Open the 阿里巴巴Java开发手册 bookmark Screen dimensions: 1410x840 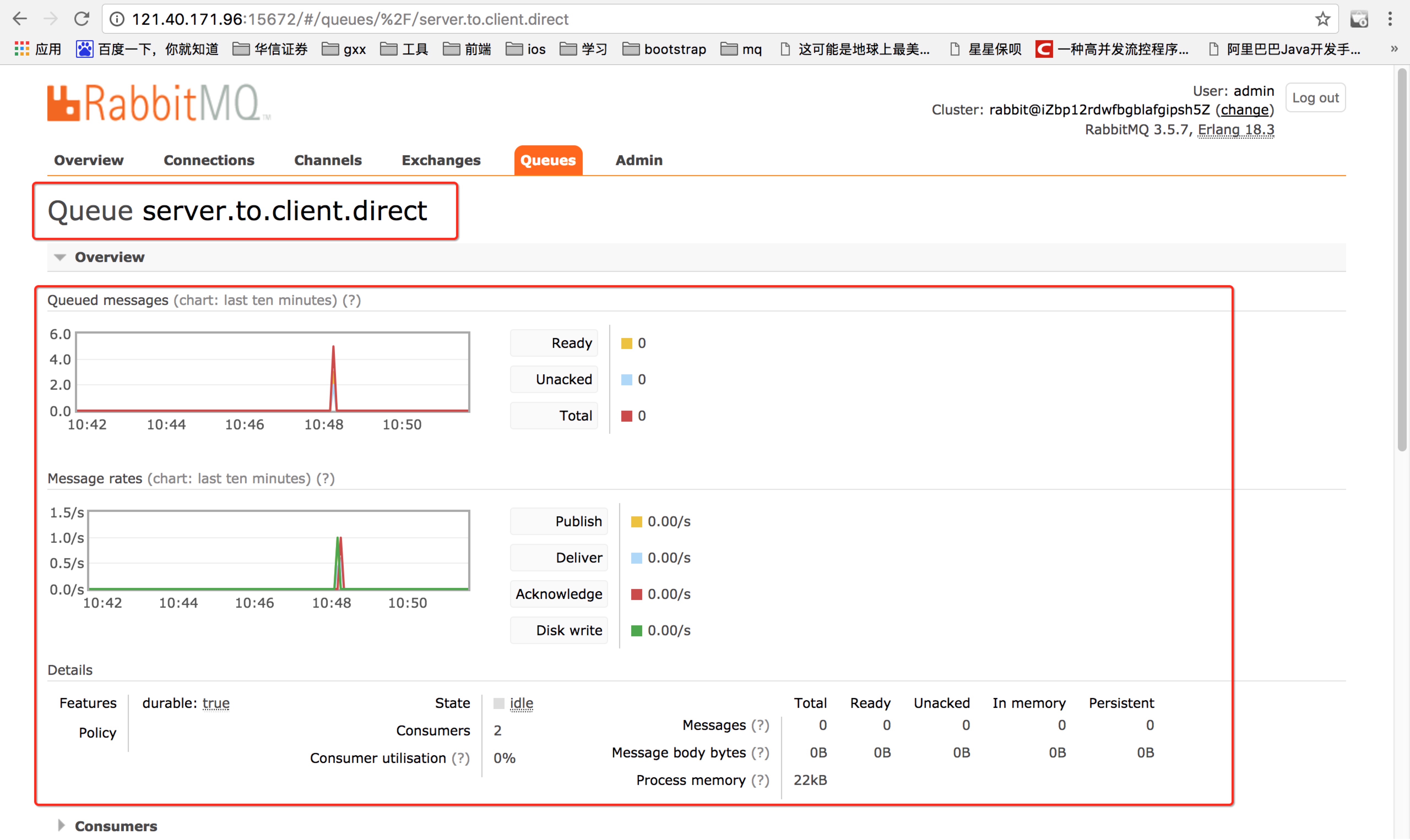point(1284,49)
